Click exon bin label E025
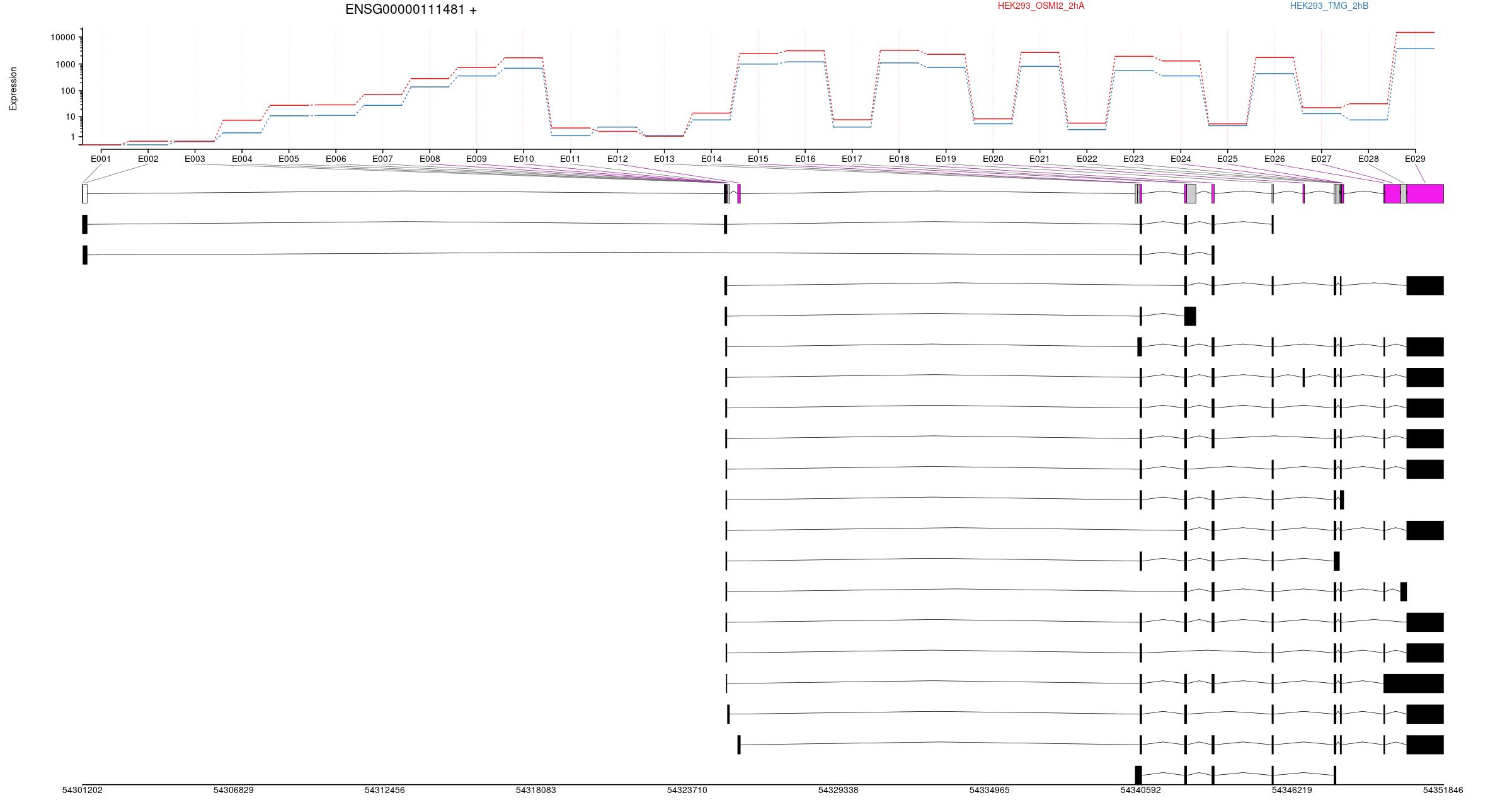The image size is (1512, 800). (x=1227, y=159)
